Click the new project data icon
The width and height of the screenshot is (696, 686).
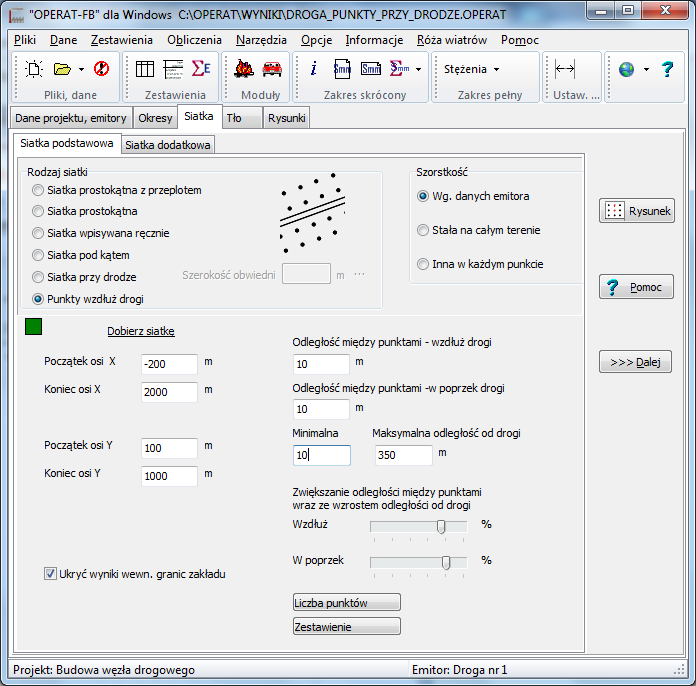34,69
